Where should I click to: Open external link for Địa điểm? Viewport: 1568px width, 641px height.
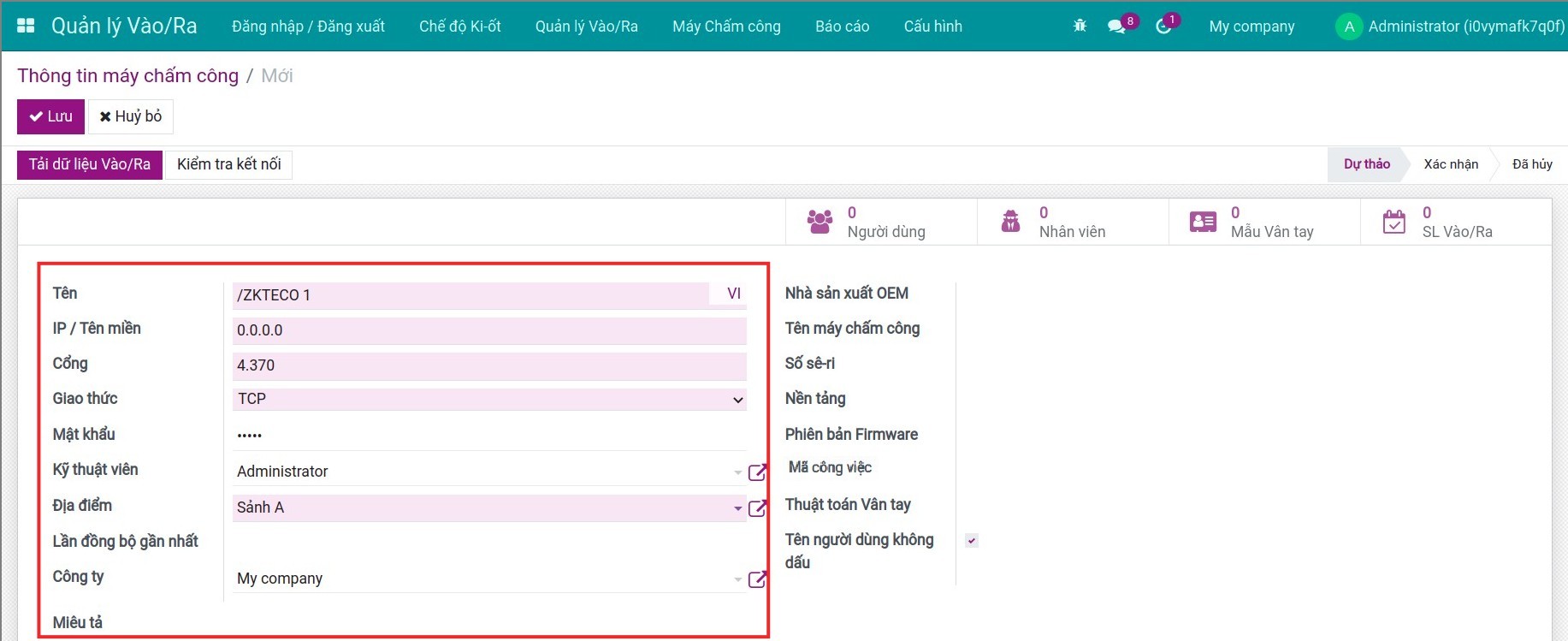pos(757,508)
